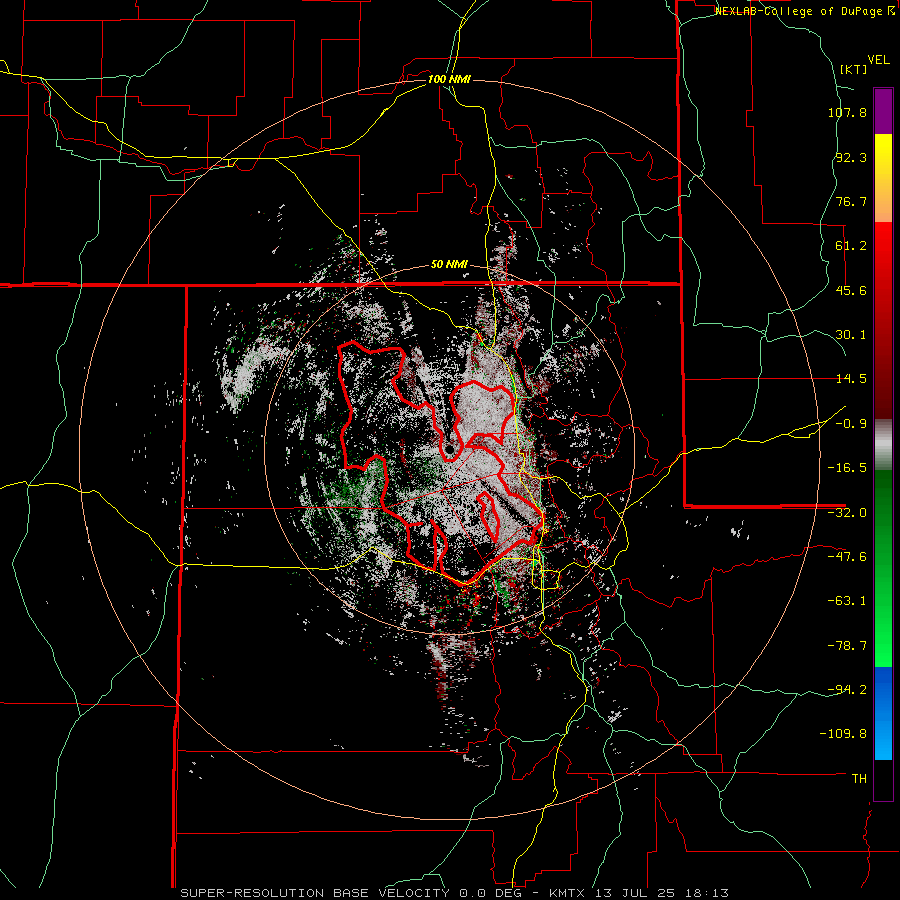Image resolution: width=900 pixels, height=900 pixels.
Task: Click the -109.8 legend value
Action: click(844, 734)
